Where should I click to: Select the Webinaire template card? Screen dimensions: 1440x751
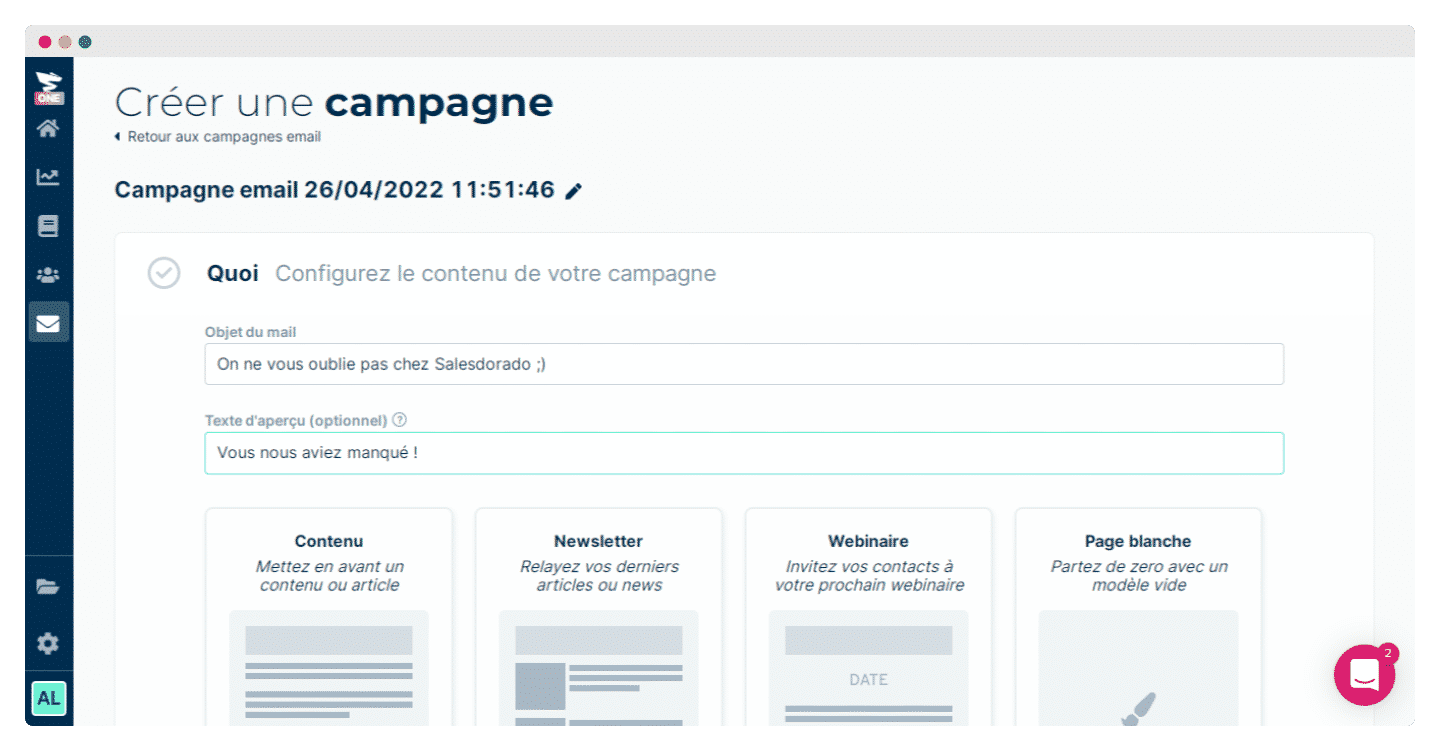[x=869, y=617]
